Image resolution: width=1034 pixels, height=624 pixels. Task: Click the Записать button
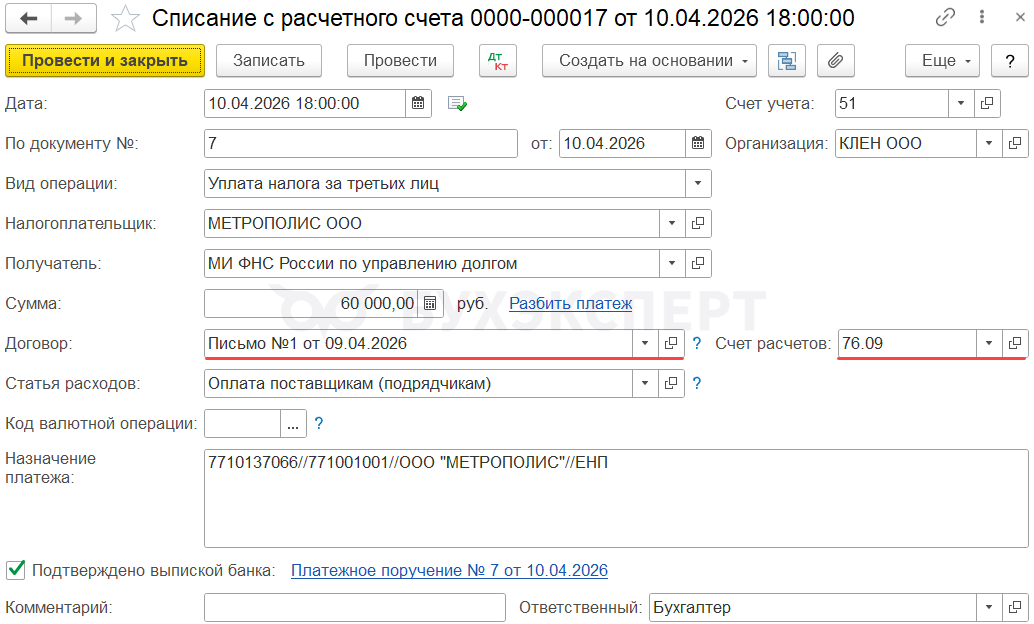point(268,61)
